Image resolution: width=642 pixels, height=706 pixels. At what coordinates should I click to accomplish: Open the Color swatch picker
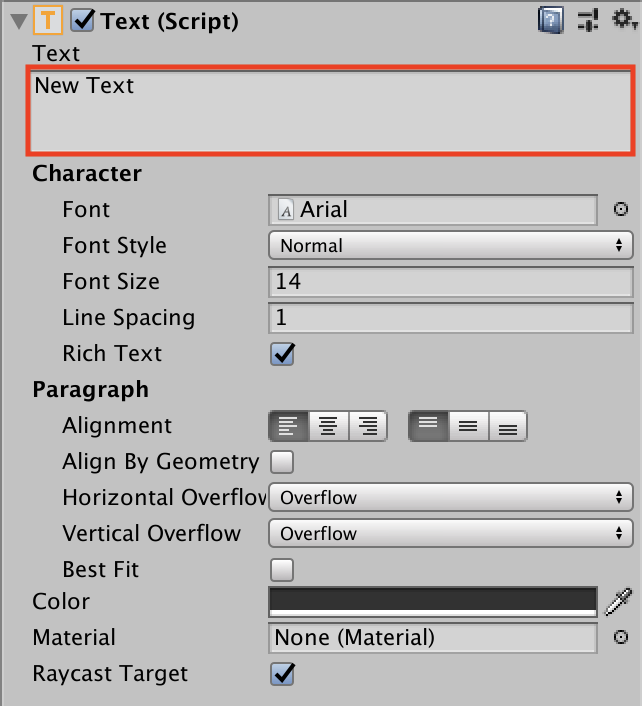[x=432, y=601]
